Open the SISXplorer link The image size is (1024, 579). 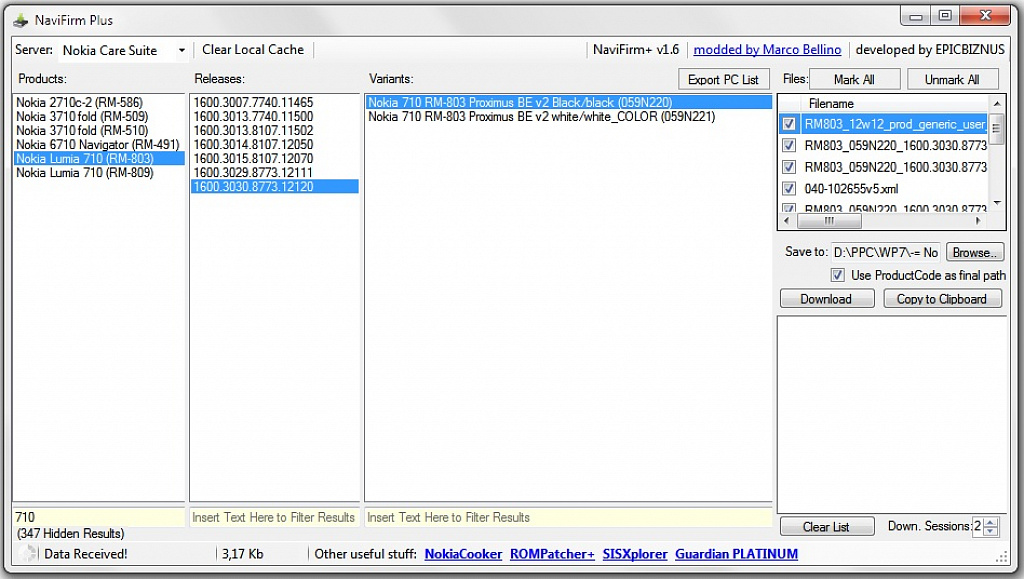(x=635, y=554)
